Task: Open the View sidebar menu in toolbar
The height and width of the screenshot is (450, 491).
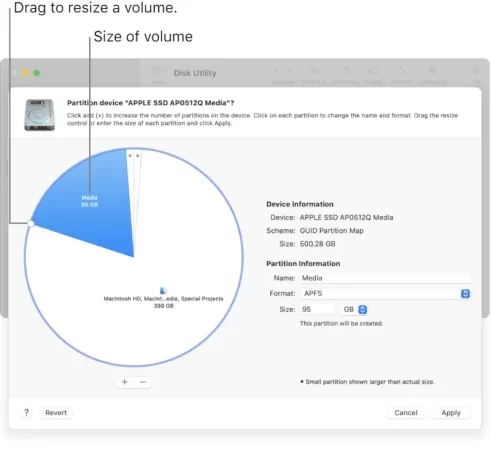Action: (158, 75)
